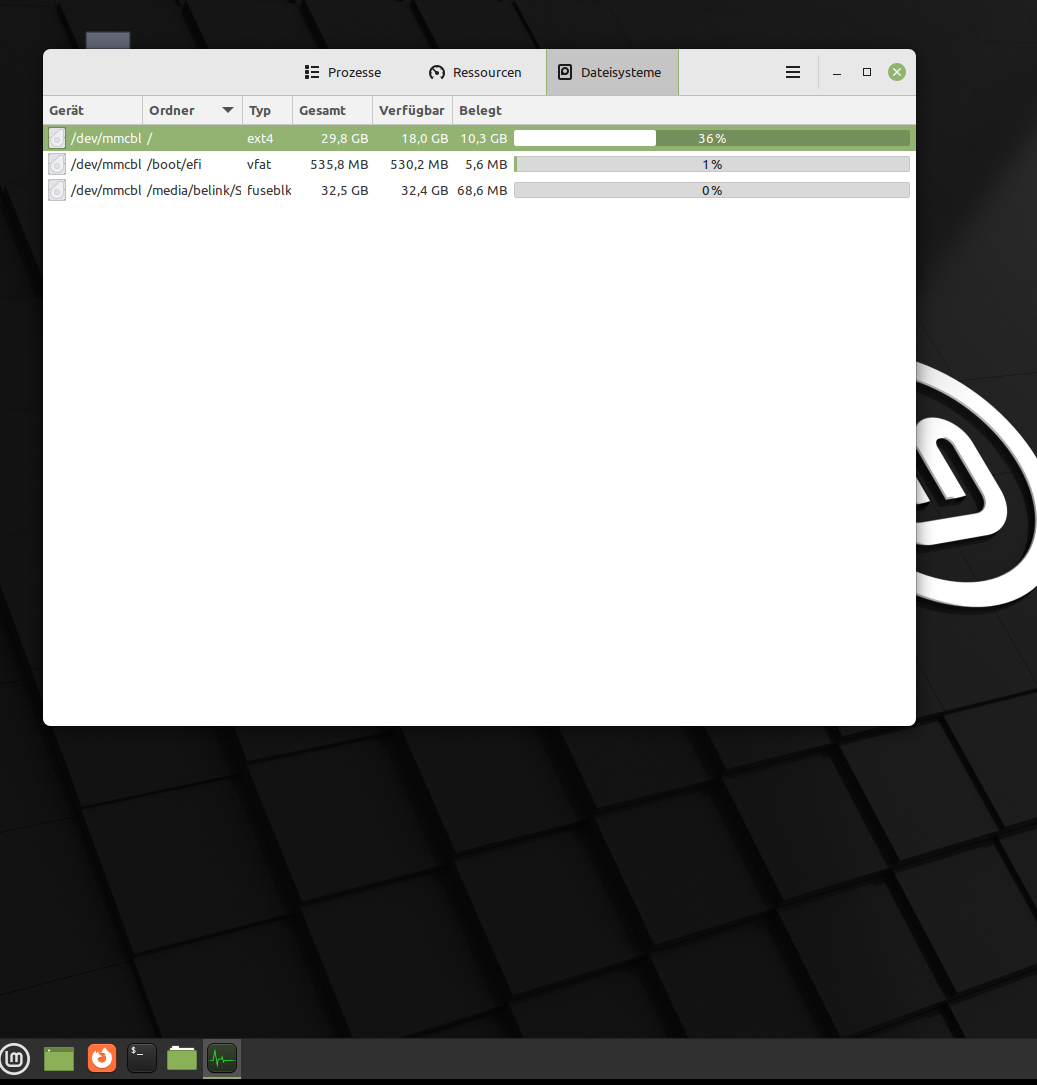Click the 535,8 MB total size value
Screen dimensions: 1037x1085
click(x=339, y=165)
